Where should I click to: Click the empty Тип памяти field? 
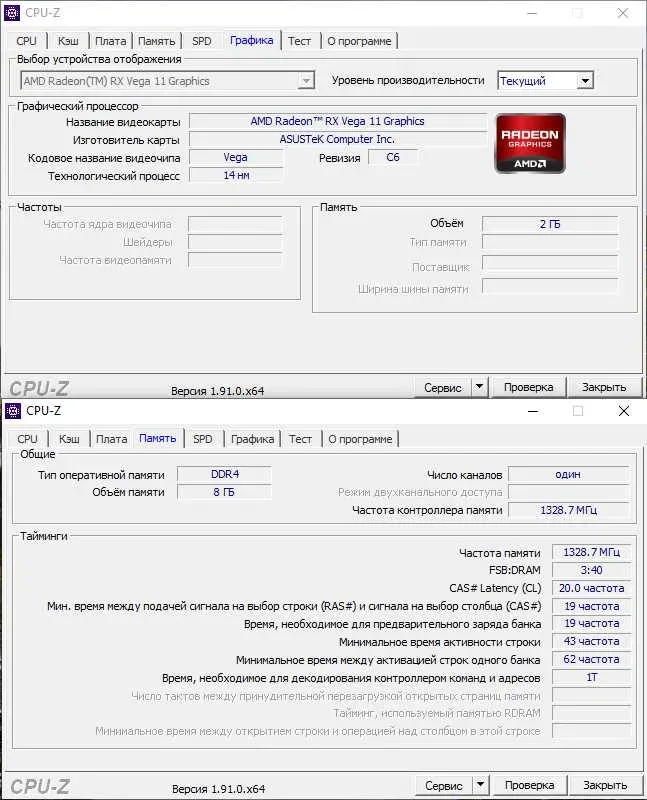(x=550, y=242)
